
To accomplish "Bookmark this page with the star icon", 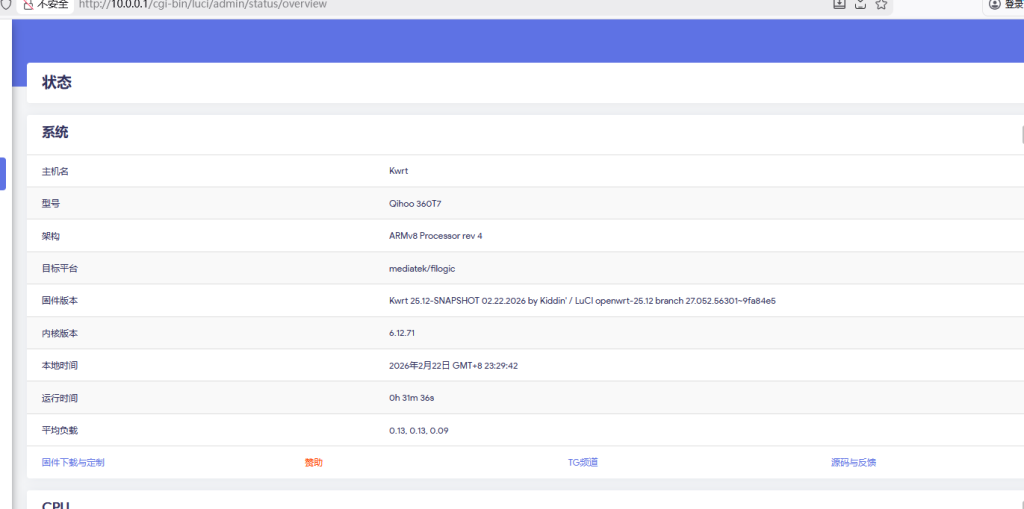I will (x=881, y=5).
